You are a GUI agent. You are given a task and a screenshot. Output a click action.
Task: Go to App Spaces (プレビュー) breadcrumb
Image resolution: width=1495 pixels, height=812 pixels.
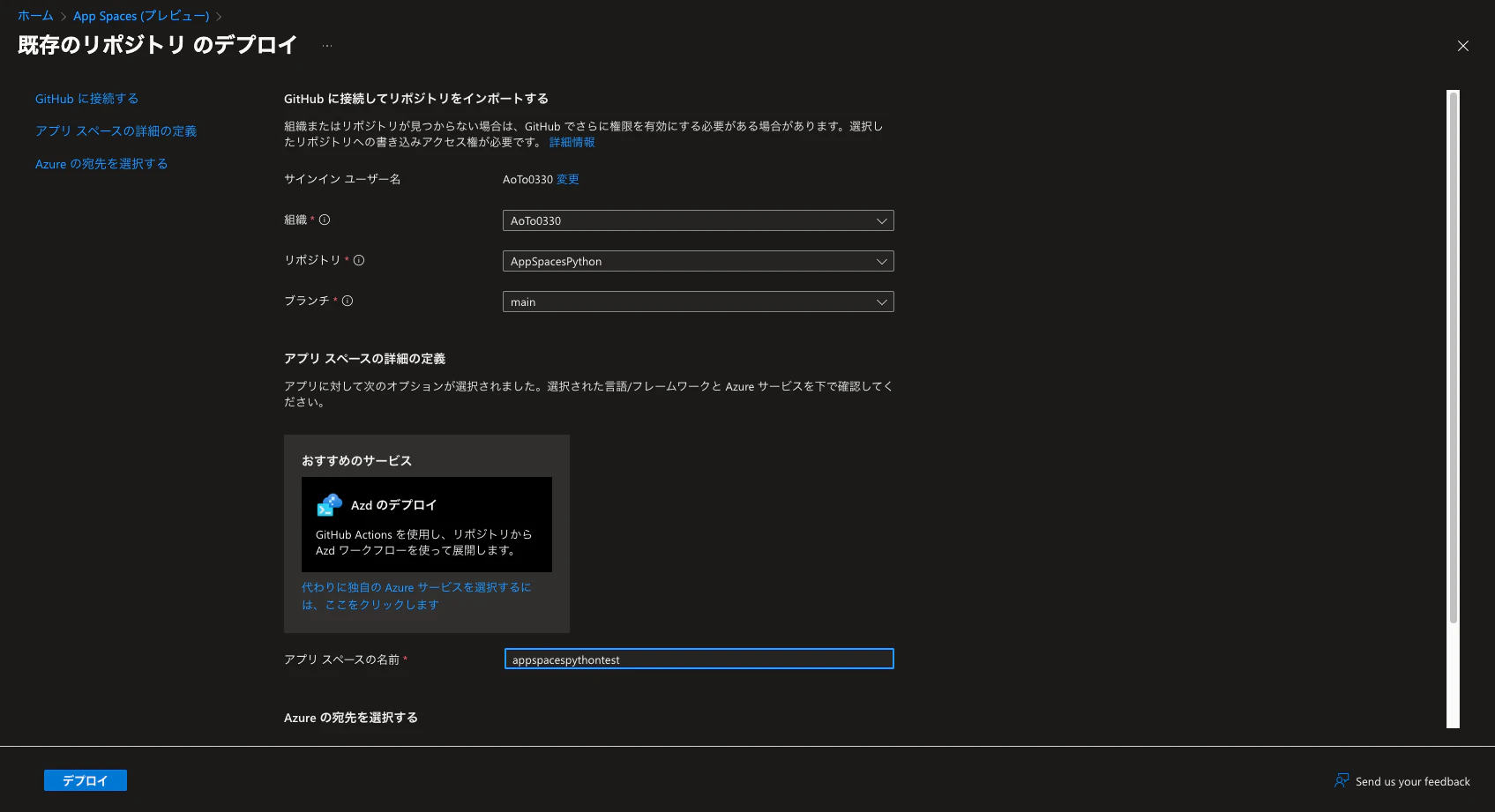click(141, 16)
